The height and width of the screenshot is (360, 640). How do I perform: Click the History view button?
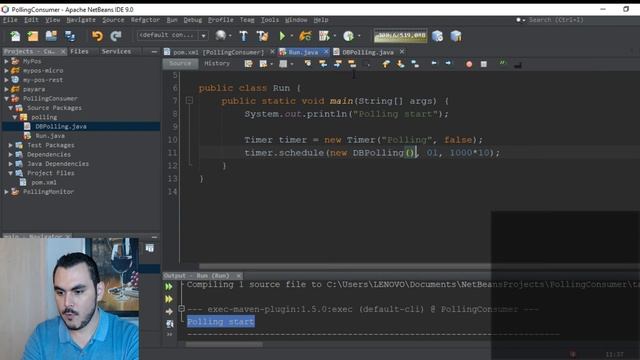click(217, 64)
